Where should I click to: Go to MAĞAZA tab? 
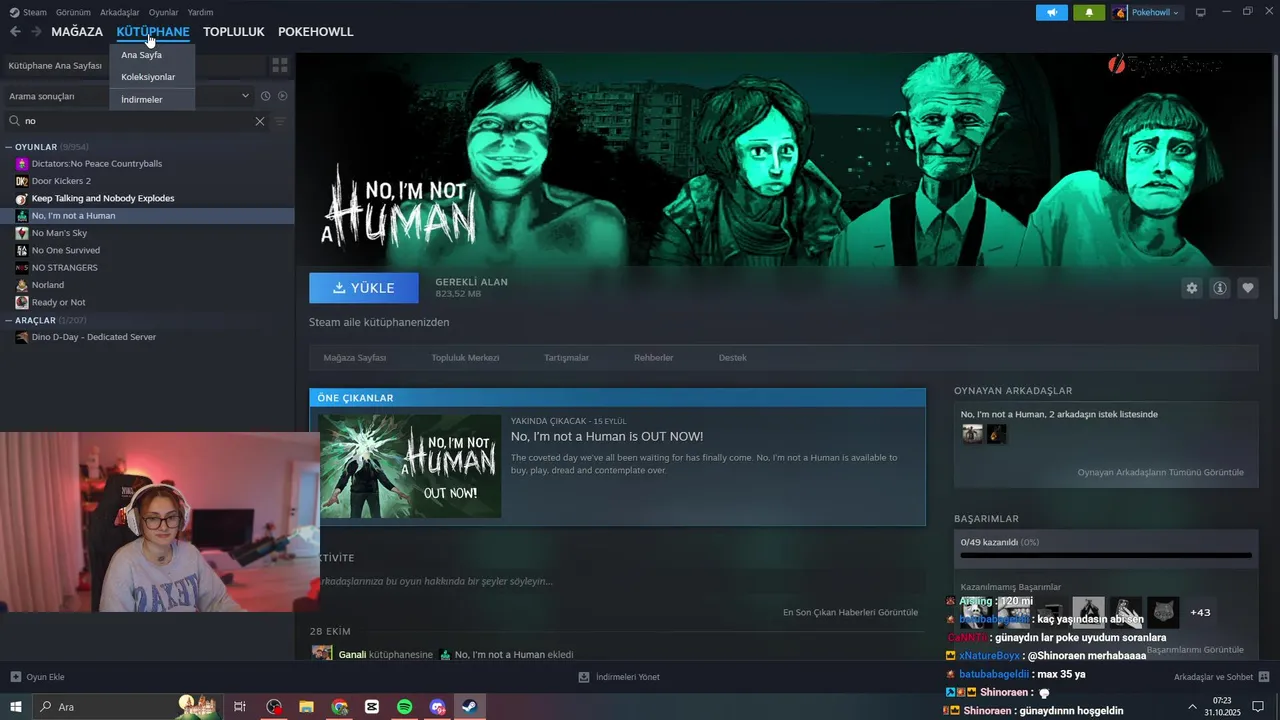77,32
